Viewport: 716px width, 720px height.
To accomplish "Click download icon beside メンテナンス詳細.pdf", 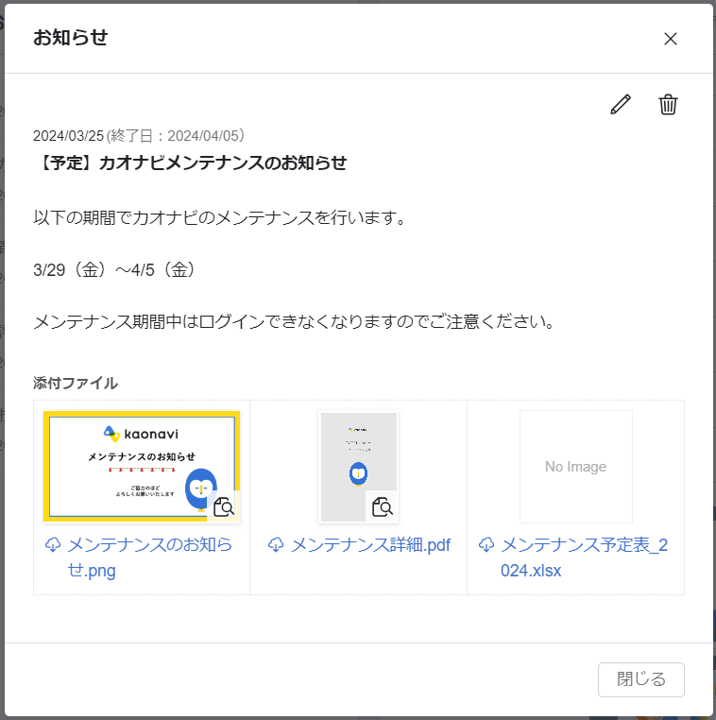I will coord(277,545).
